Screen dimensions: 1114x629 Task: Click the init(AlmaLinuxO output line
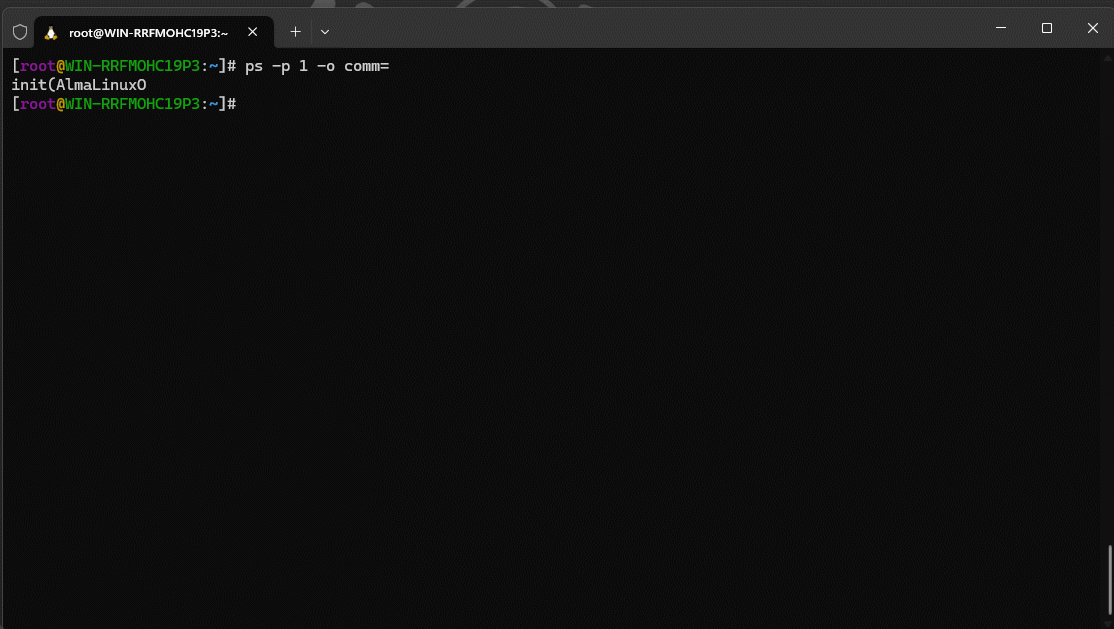78,85
